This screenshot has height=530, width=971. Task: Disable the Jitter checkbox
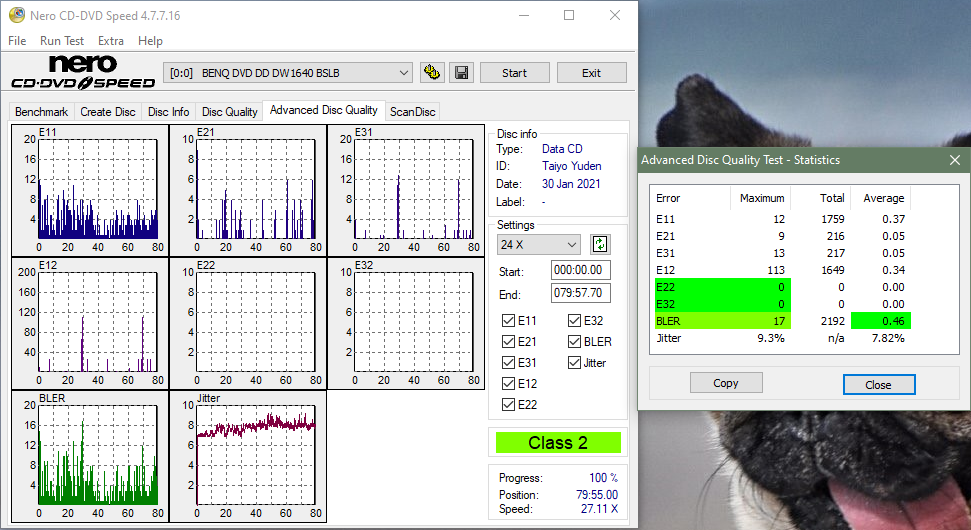574,362
